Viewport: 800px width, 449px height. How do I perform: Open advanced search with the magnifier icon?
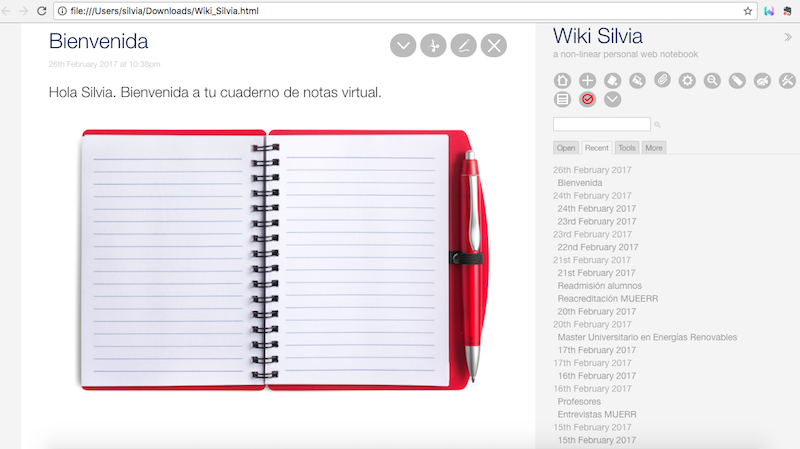tap(712, 81)
